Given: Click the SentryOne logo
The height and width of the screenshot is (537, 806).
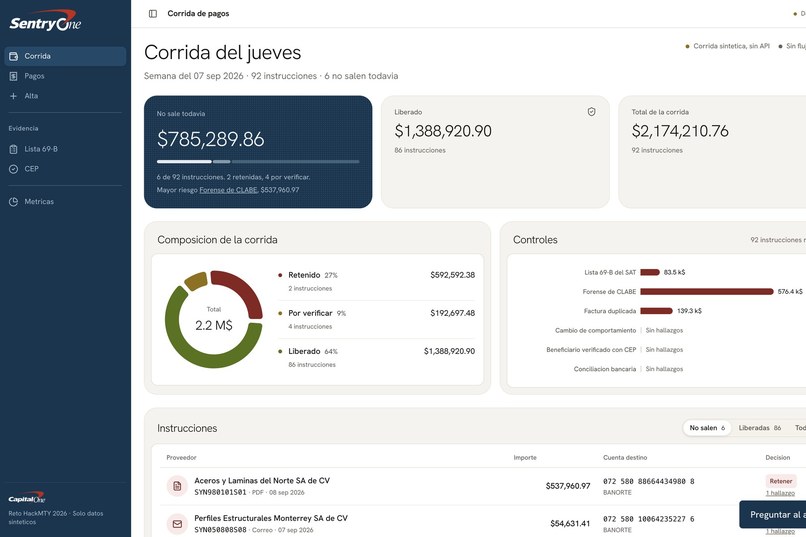Looking at the screenshot, I should click(x=45, y=21).
